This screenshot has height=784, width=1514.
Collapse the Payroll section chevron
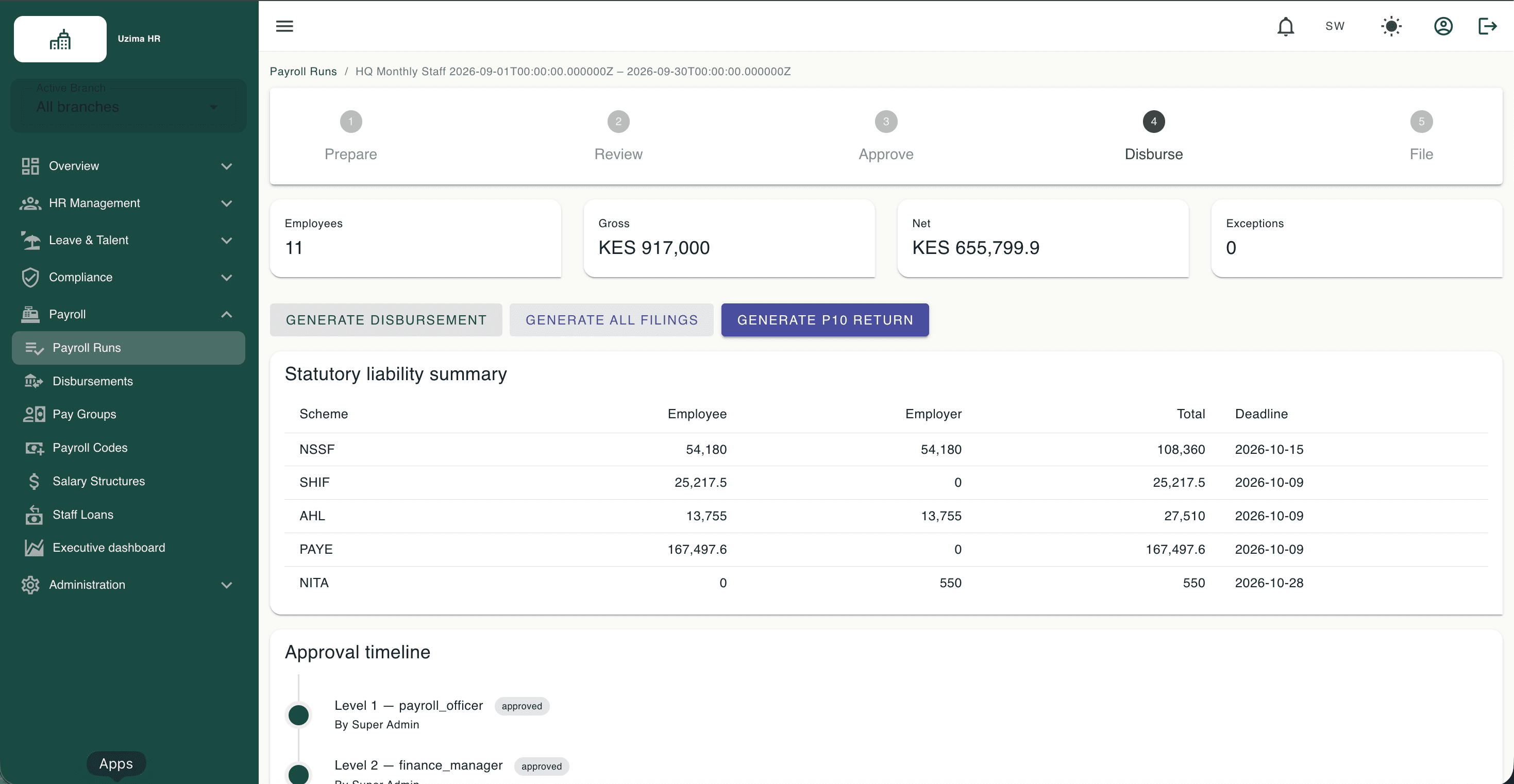pyautogui.click(x=226, y=314)
